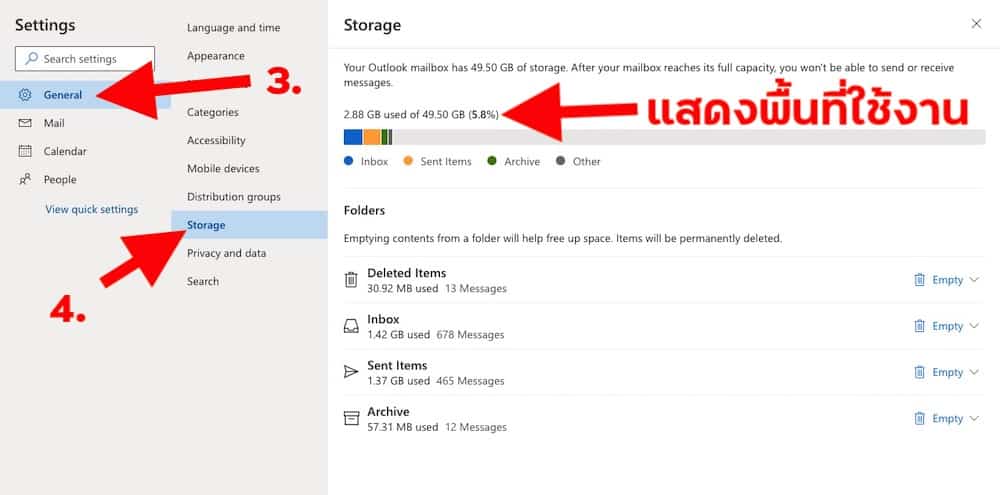Select Accessibility in the settings list
1000x495 pixels.
point(216,140)
